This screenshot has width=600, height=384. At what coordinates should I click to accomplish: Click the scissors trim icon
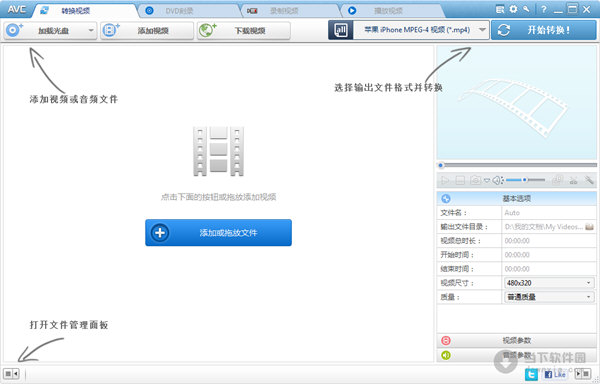(x=573, y=180)
